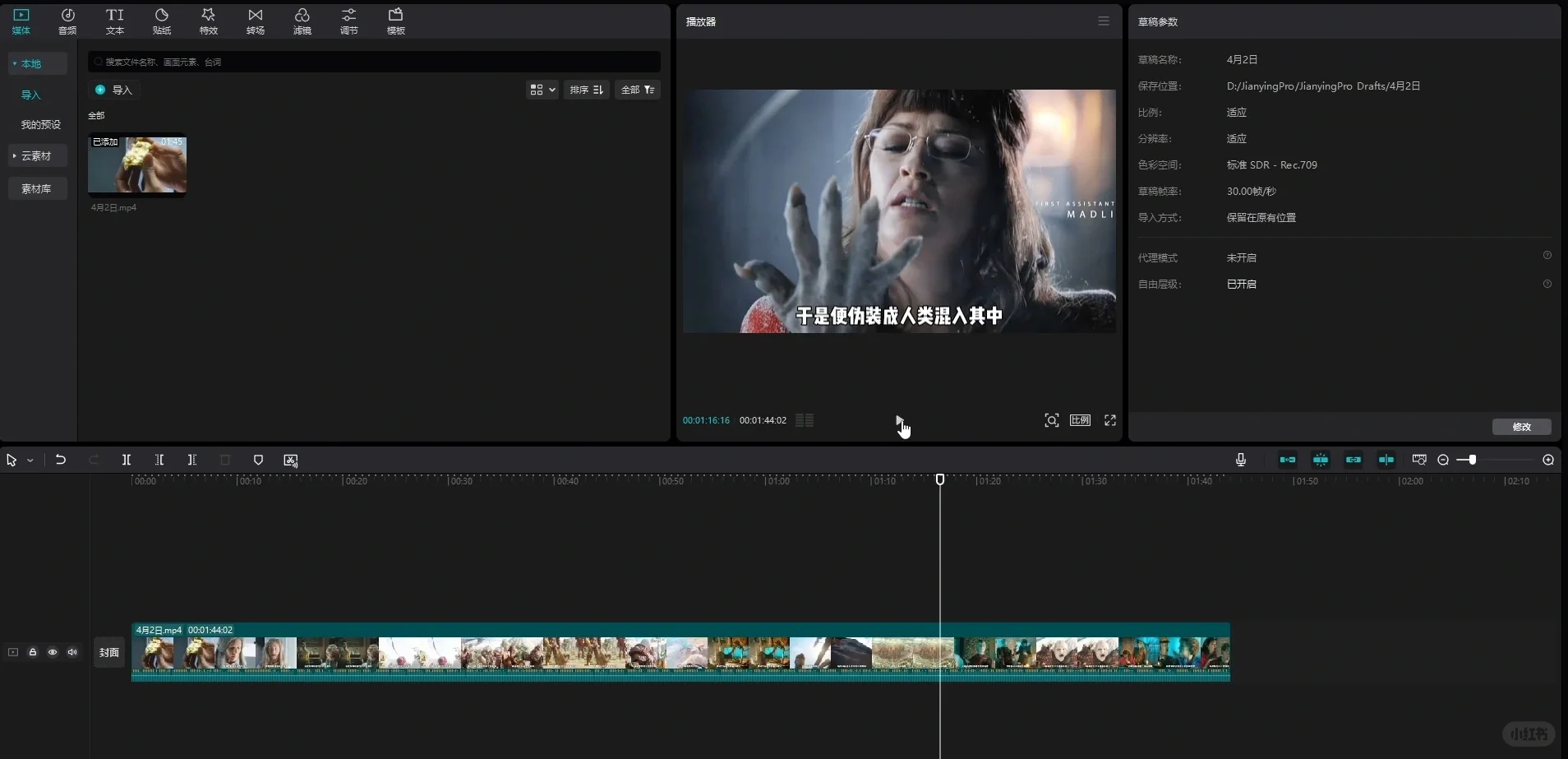Delete the selected clip
This screenshot has width=1568, height=759.
(225, 460)
